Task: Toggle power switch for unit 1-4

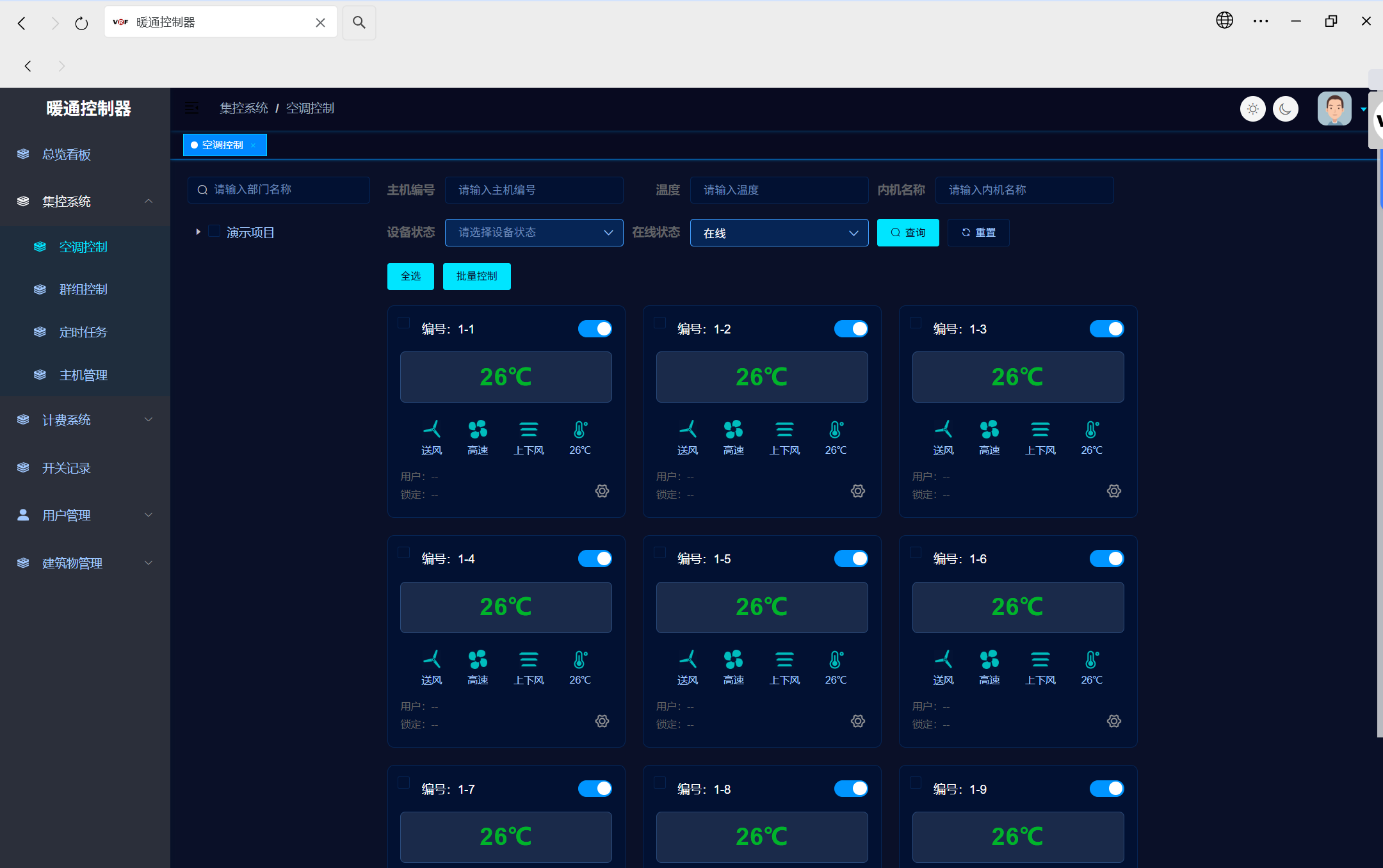Action: pyautogui.click(x=595, y=558)
